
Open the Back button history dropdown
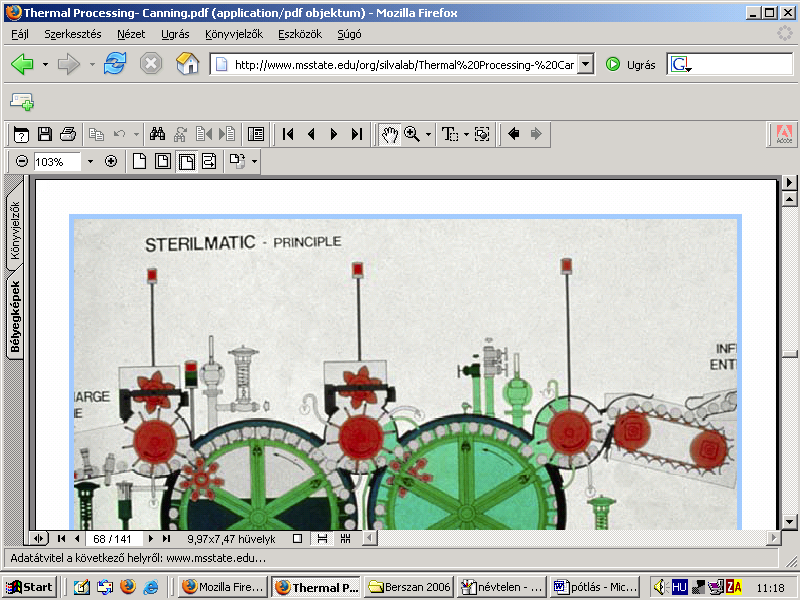45,64
